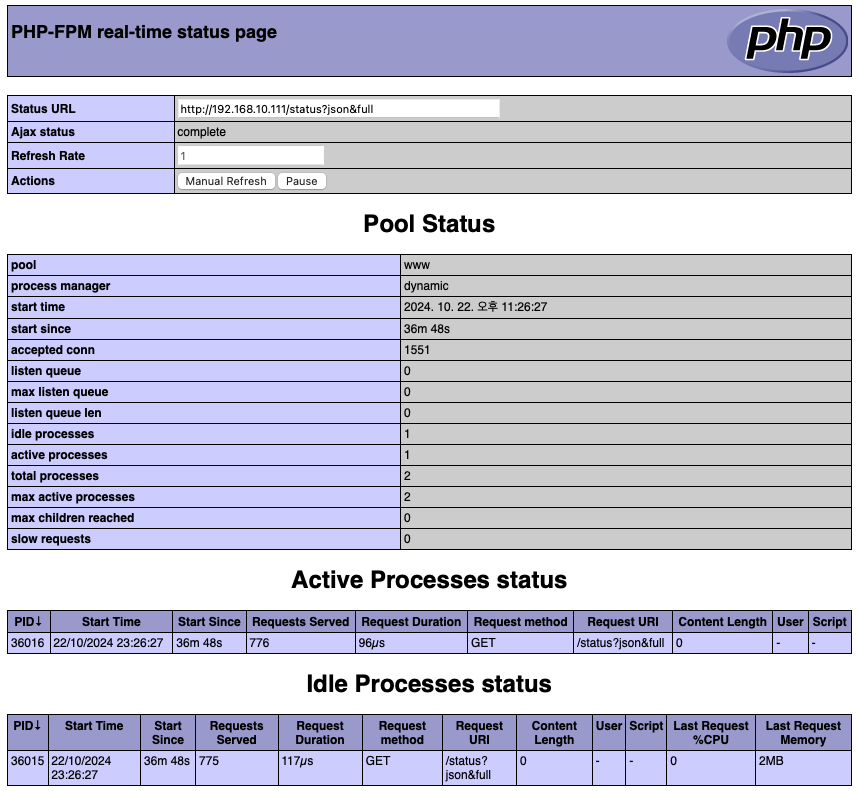Click the 'Idle Processes status' heading
This screenshot has height=791, width=860.
(x=429, y=683)
